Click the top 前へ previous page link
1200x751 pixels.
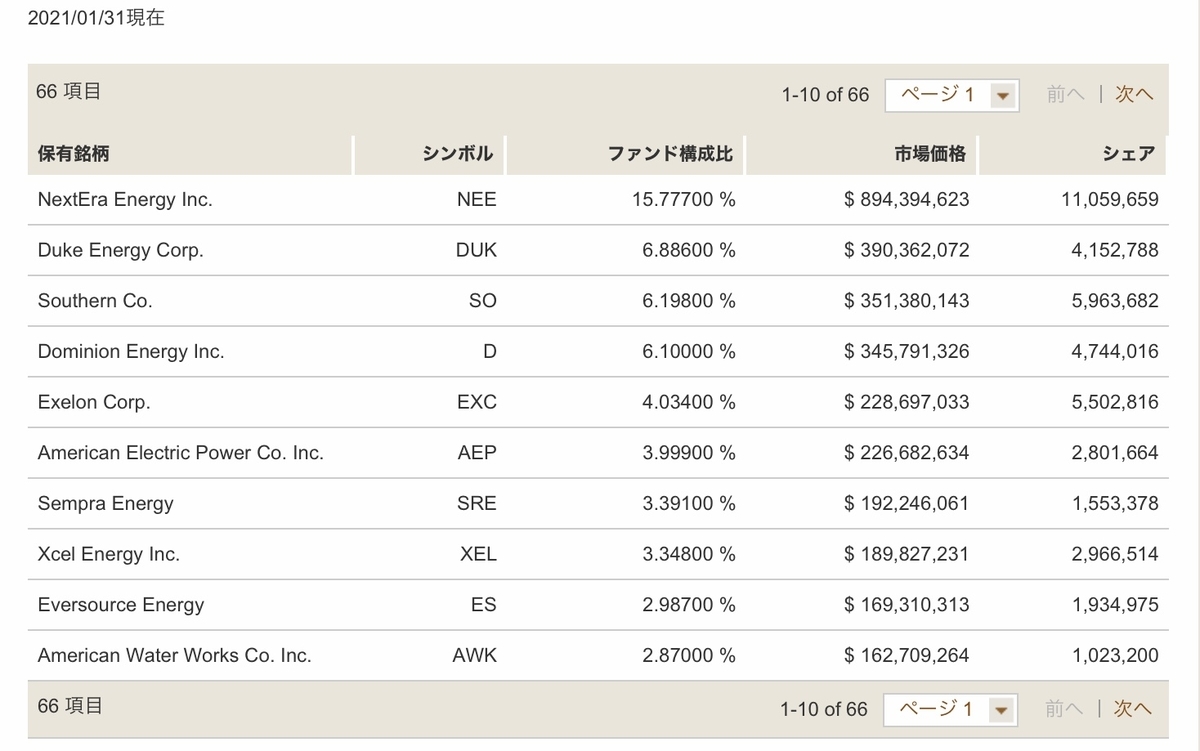click(x=1065, y=94)
